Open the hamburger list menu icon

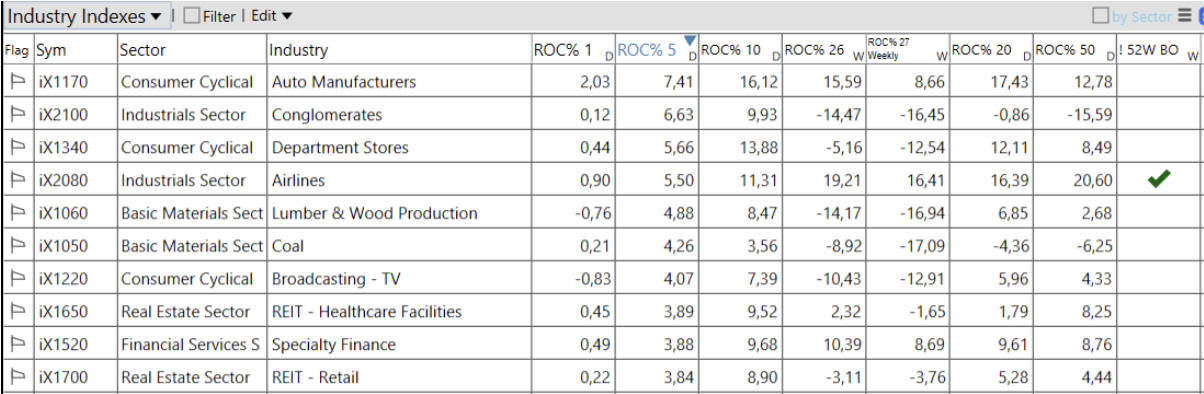pyautogui.click(x=1185, y=15)
